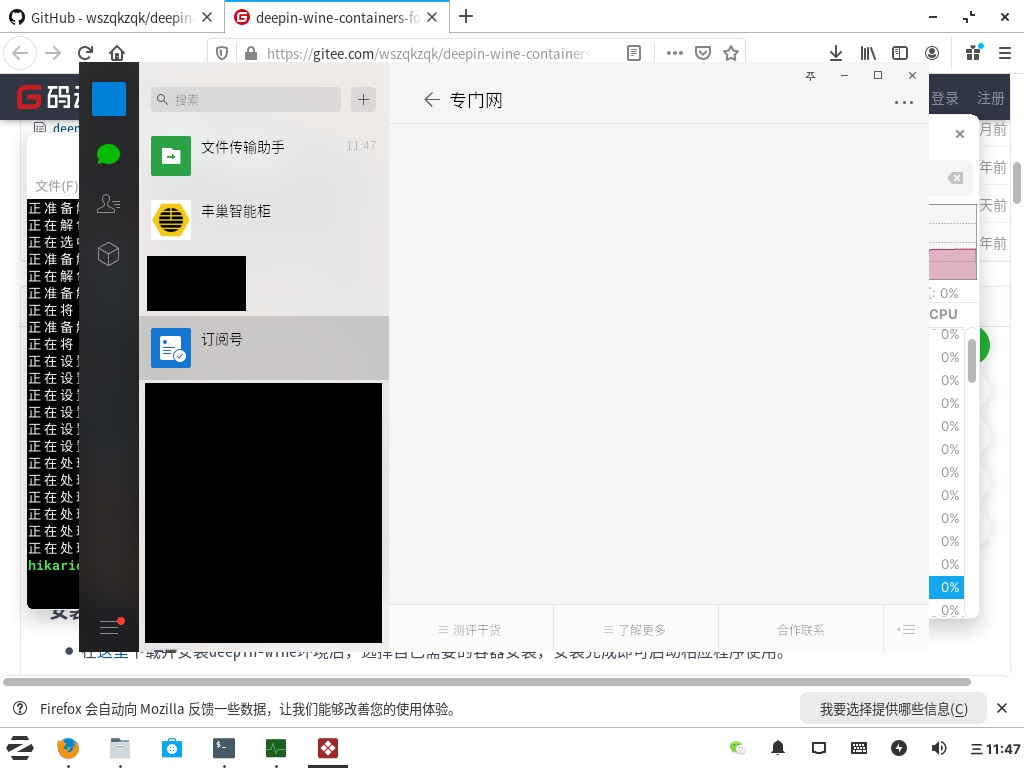Image resolution: width=1024 pixels, height=768 pixels.
Task: Start a new chat with the plus icon
Action: pyautogui.click(x=363, y=99)
